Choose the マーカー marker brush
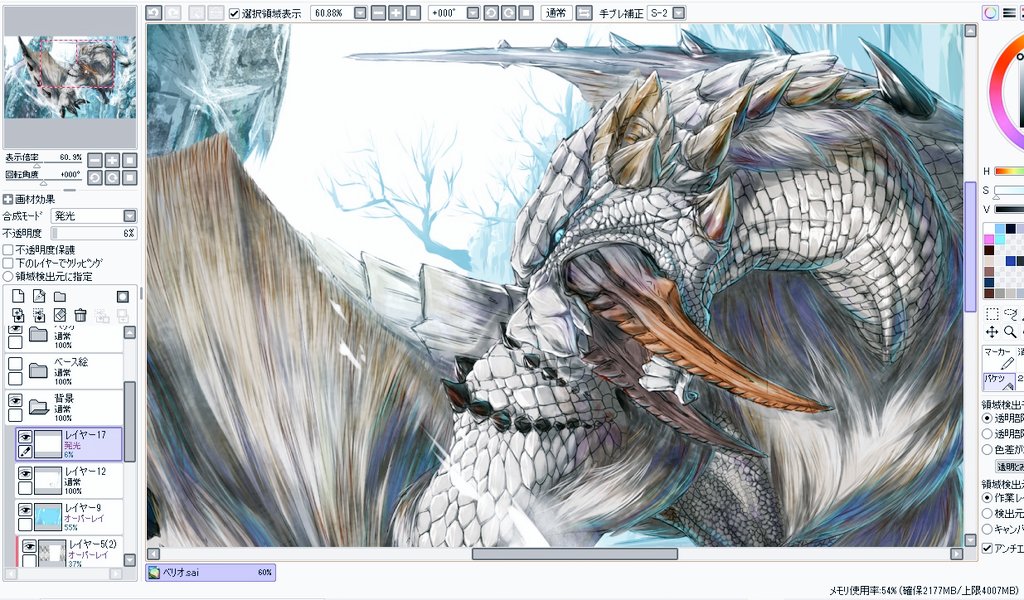This screenshot has height=600, width=1024. (x=999, y=358)
